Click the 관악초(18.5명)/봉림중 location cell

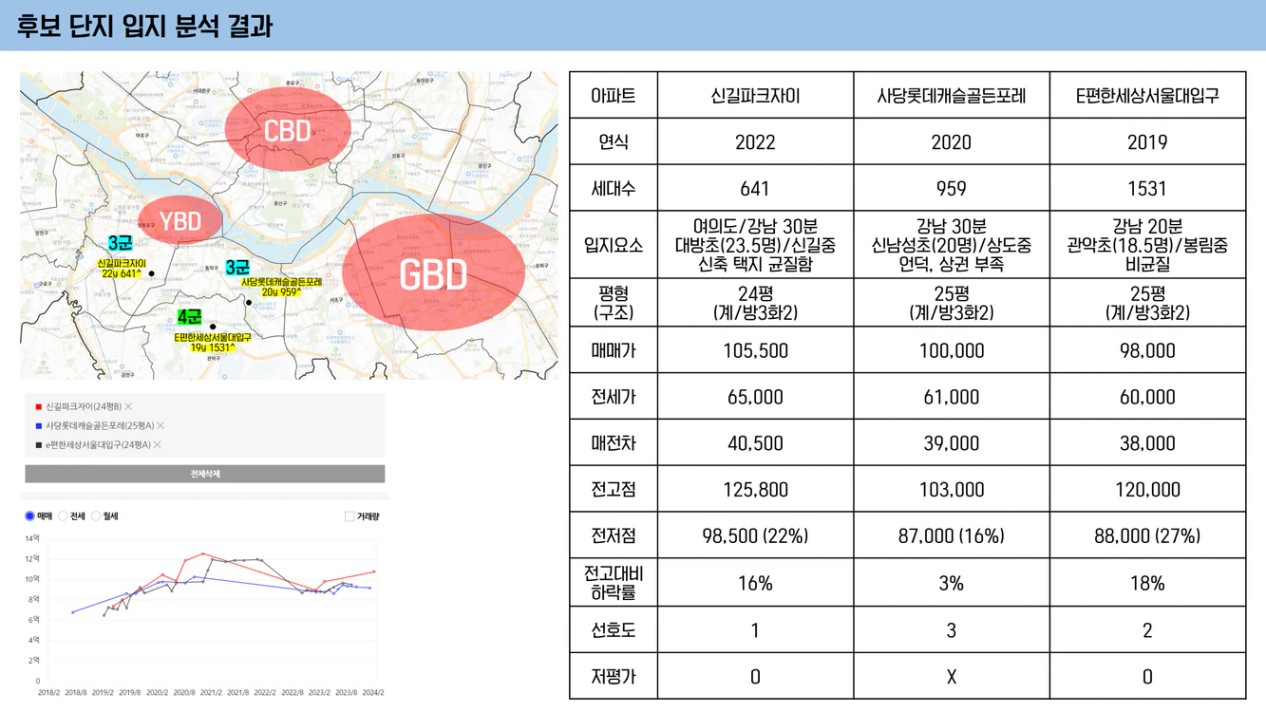[x=1147, y=244]
